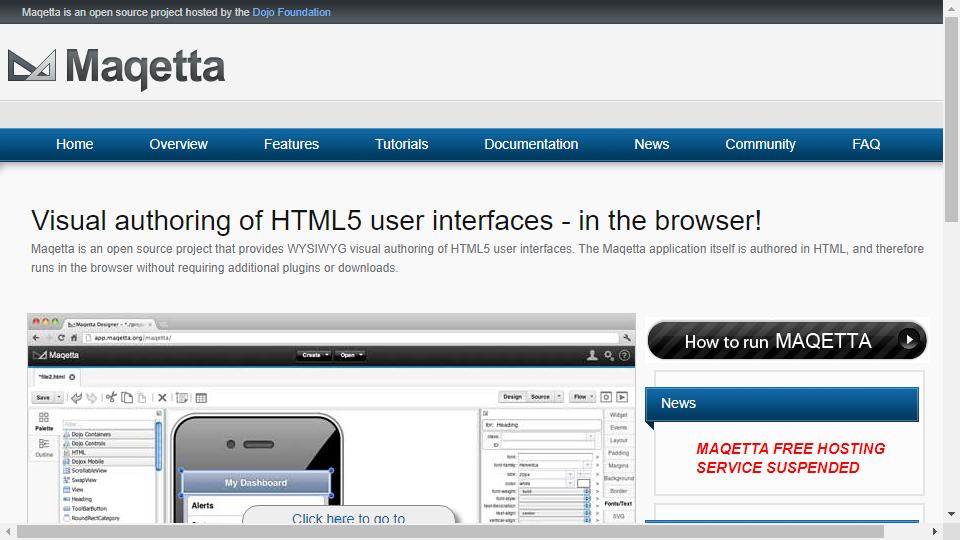Navigate to Documentation
Screen dimensions: 960x540
(x=531, y=144)
